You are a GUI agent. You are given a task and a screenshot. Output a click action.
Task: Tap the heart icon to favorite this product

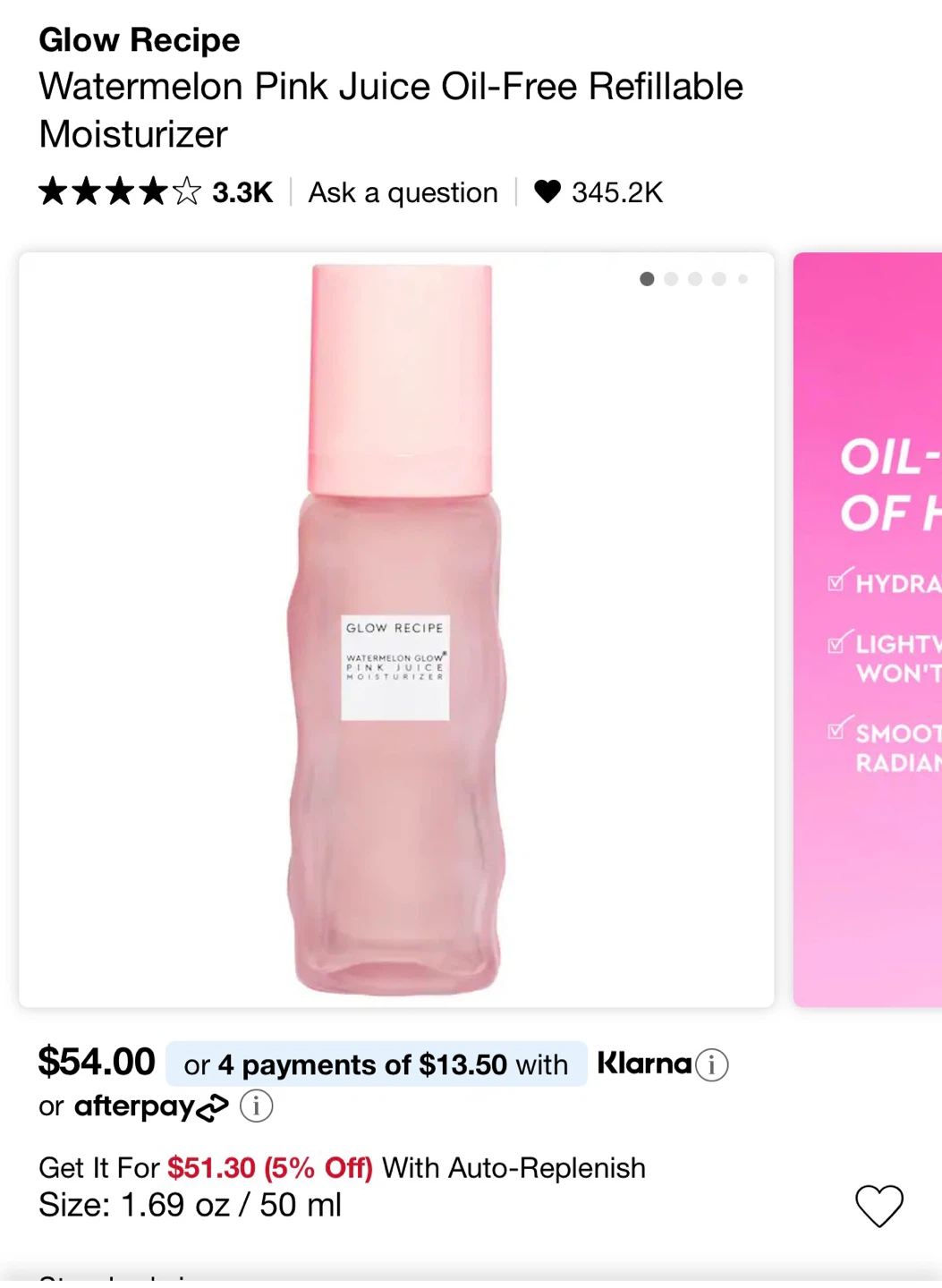click(880, 1206)
